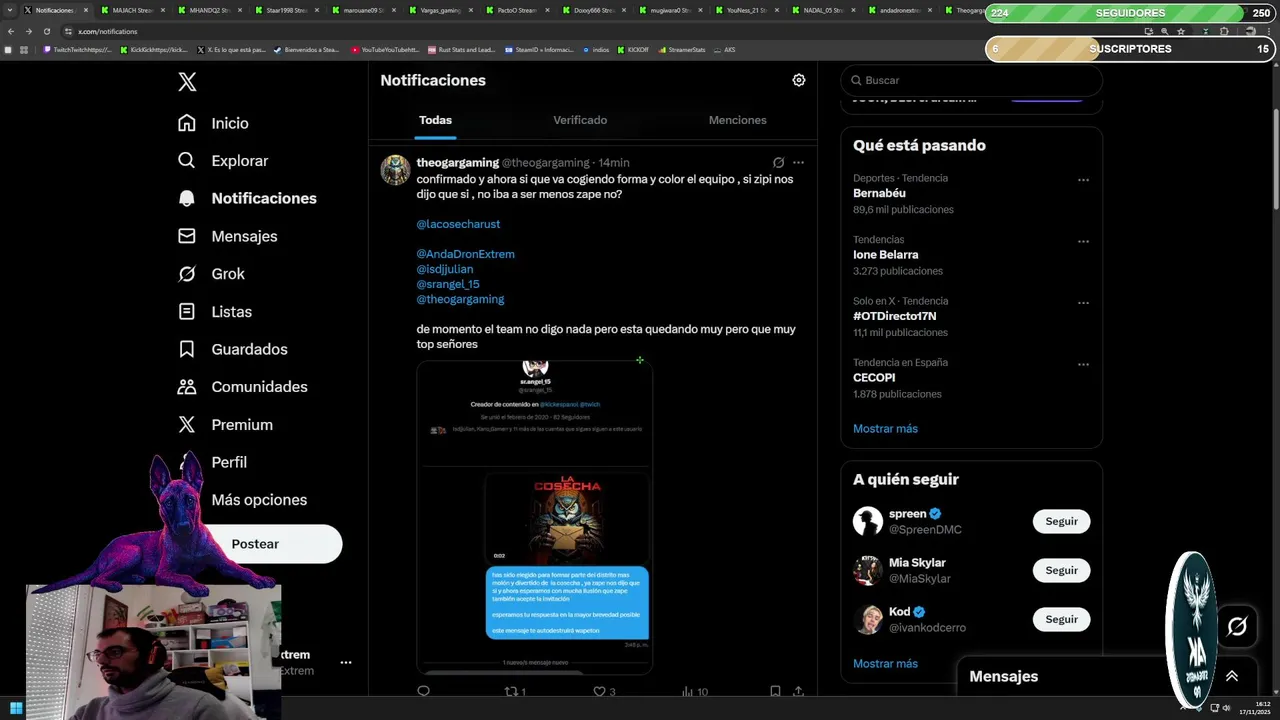This screenshot has width=1280, height=720.
Task: Open the @srangel_15 mention
Action: tap(448, 284)
